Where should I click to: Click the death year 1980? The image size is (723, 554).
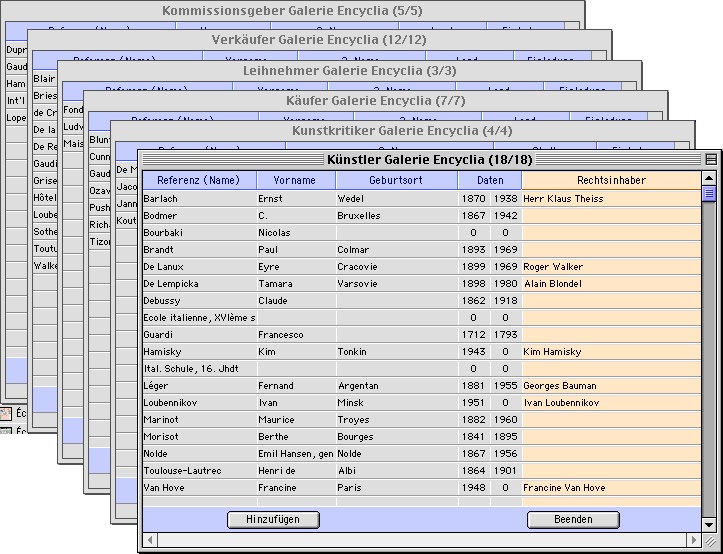[505, 284]
